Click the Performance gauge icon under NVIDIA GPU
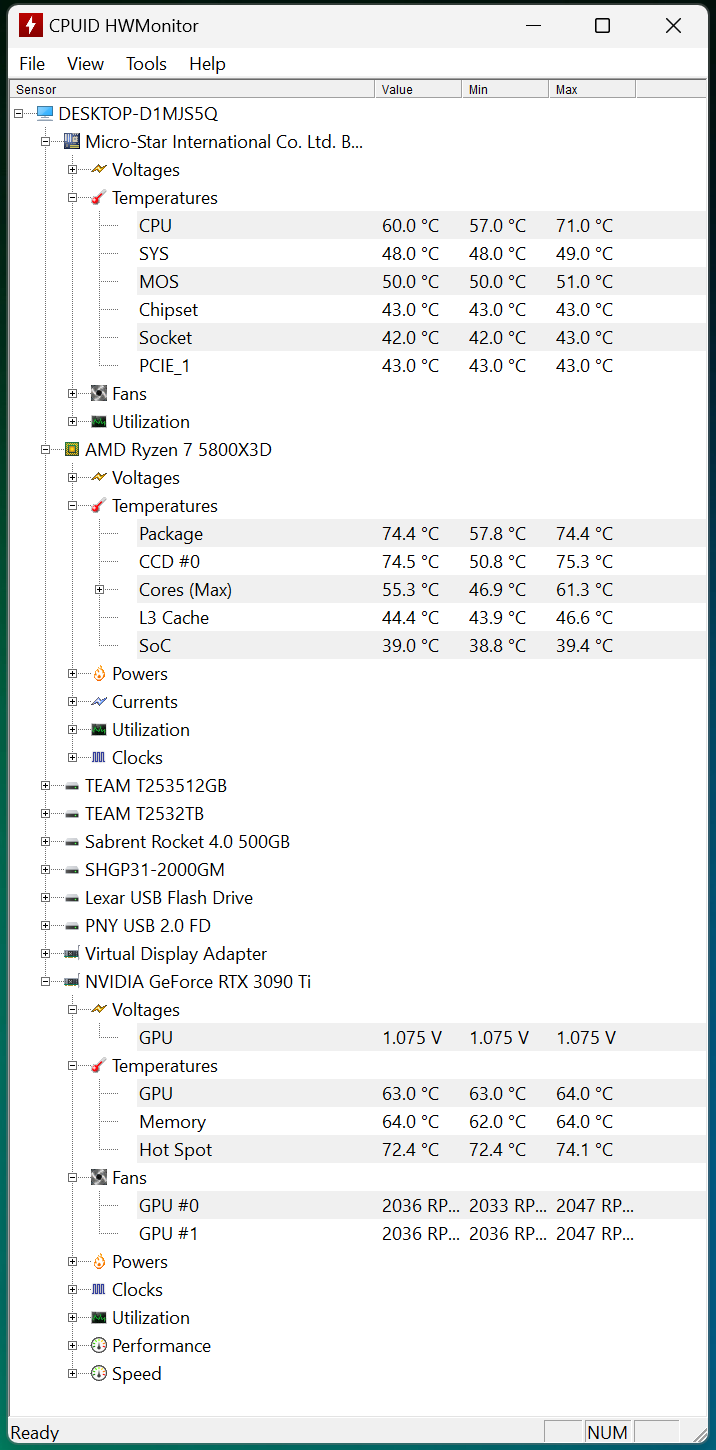 [x=98, y=1346]
